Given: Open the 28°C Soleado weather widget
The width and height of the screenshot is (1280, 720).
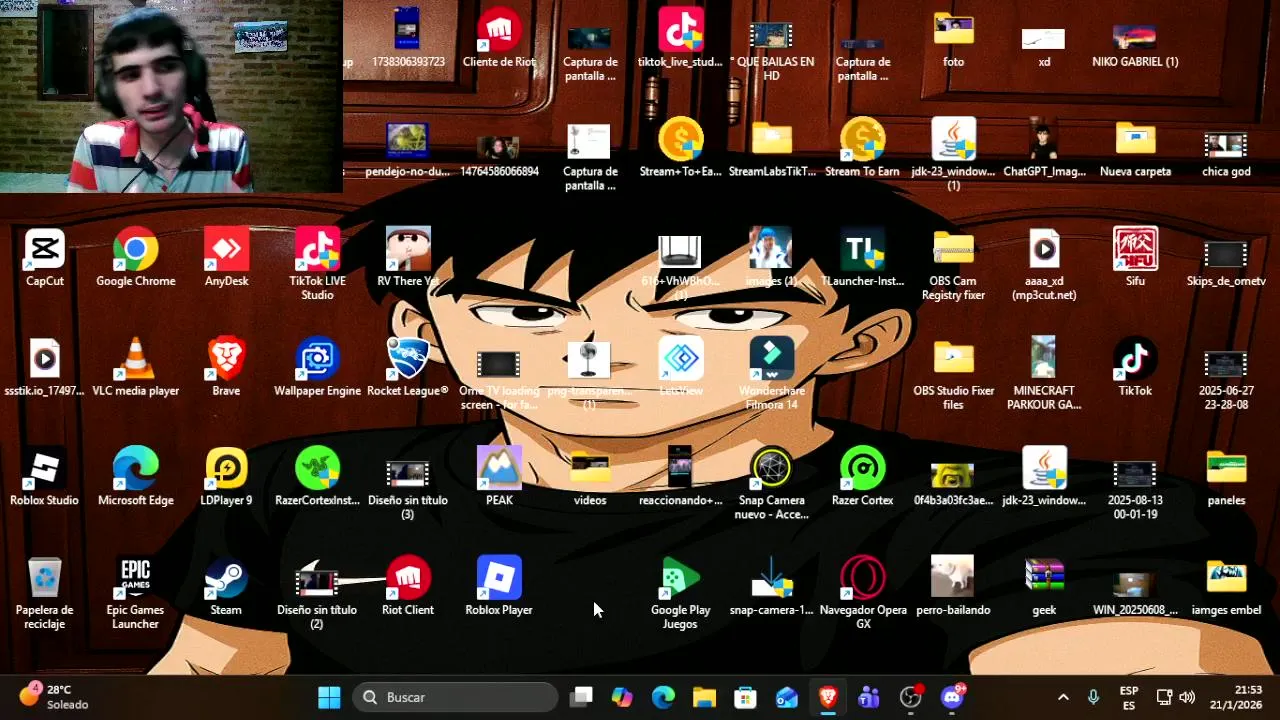Looking at the screenshot, I should pyautogui.click(x=55, y=697).
